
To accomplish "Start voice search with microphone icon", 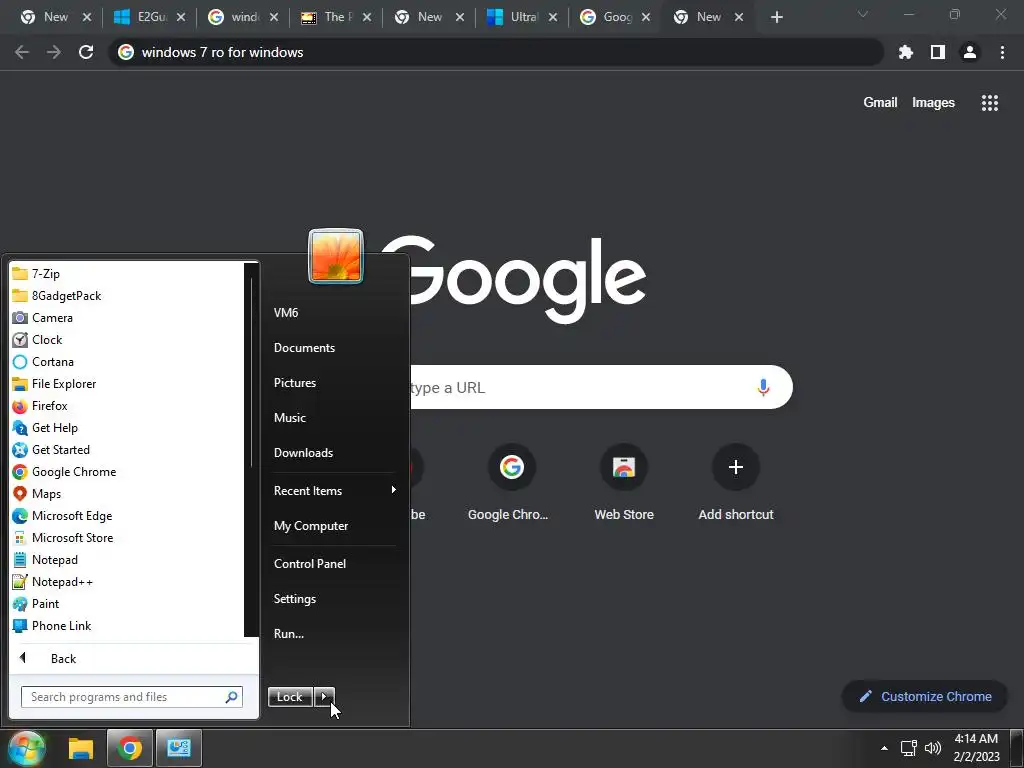I will coord(763,387).
